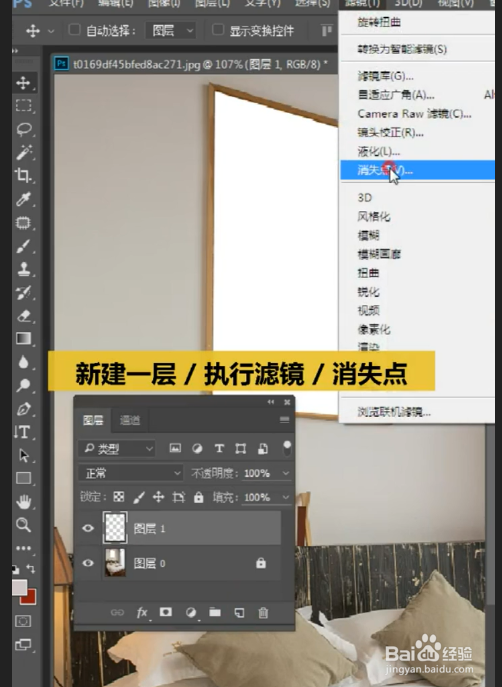Image resolution: width=502 pixels, height=687 pixels.
Task: Select the Rectangle shape tool
Action: (23, 478)
